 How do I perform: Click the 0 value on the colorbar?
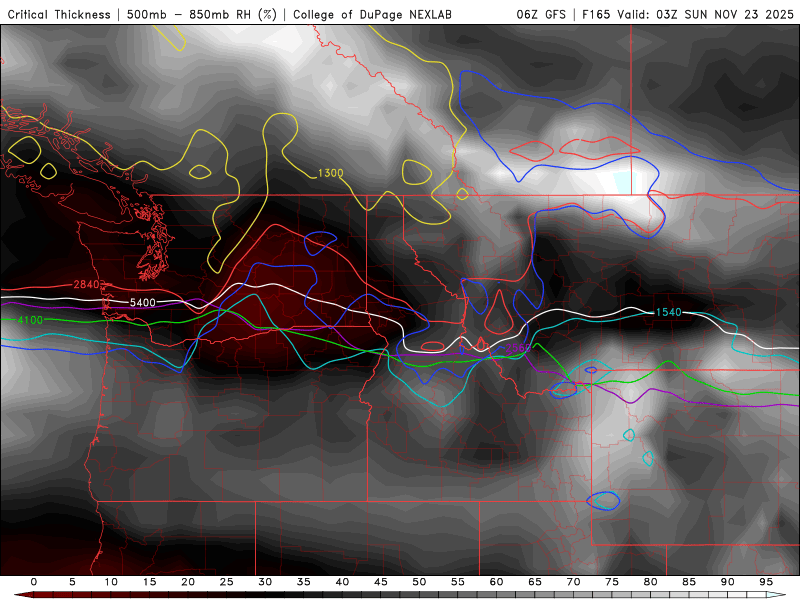pyautogui.click(x=34, y=582)
